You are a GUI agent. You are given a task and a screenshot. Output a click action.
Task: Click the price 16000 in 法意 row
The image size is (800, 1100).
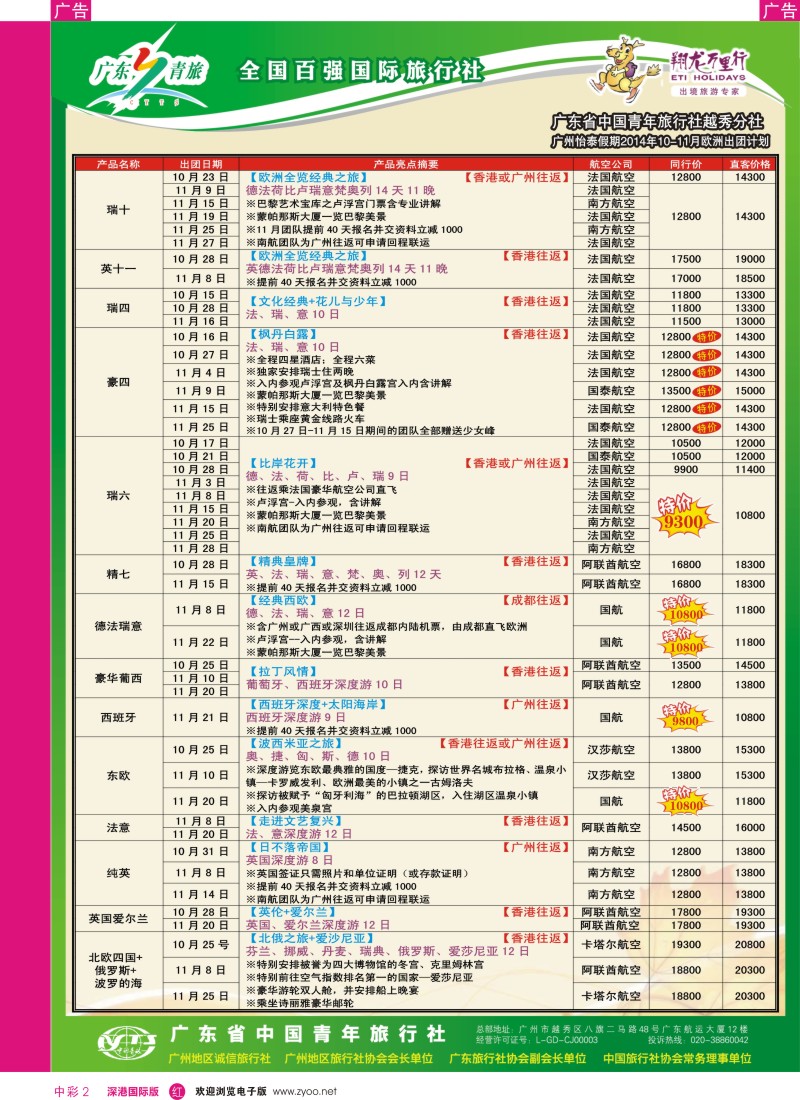[749, 828]
